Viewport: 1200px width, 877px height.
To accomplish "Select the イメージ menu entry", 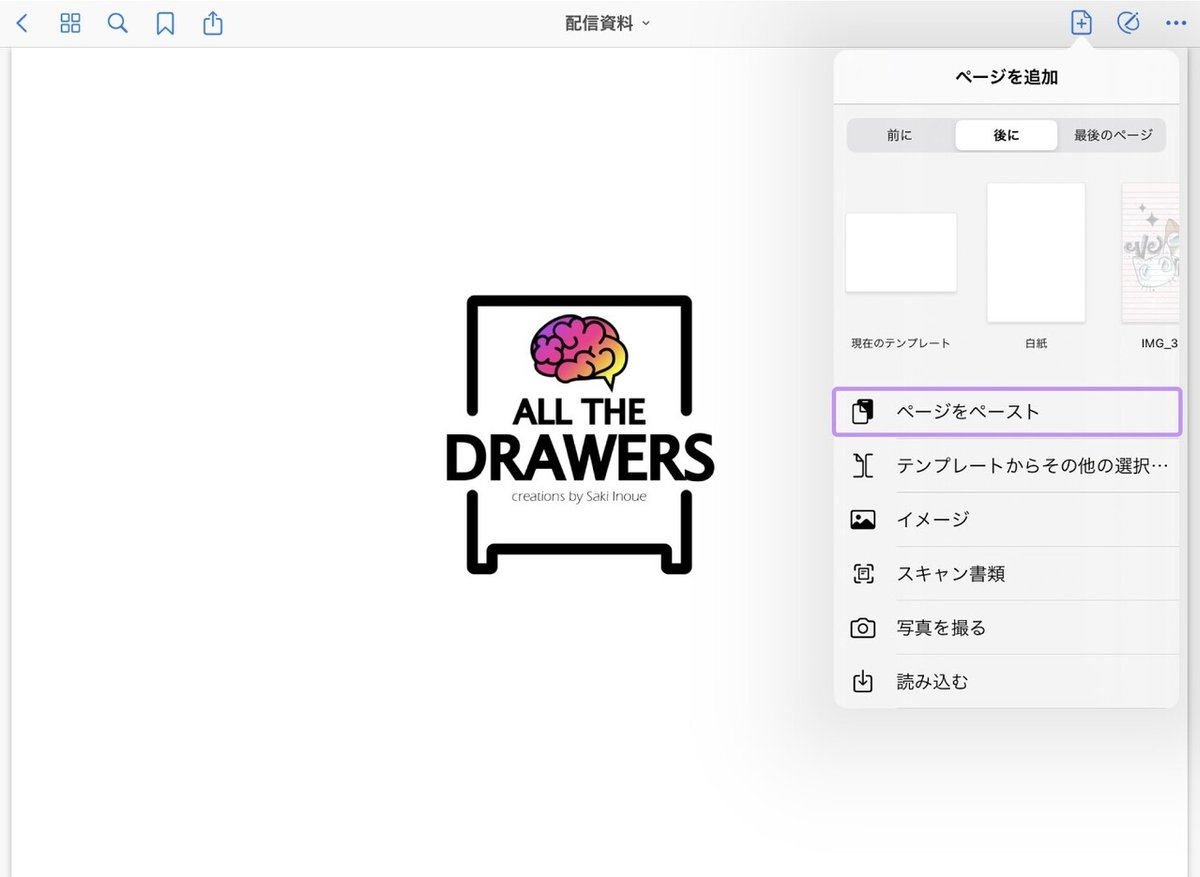I will click(1007, 520).
